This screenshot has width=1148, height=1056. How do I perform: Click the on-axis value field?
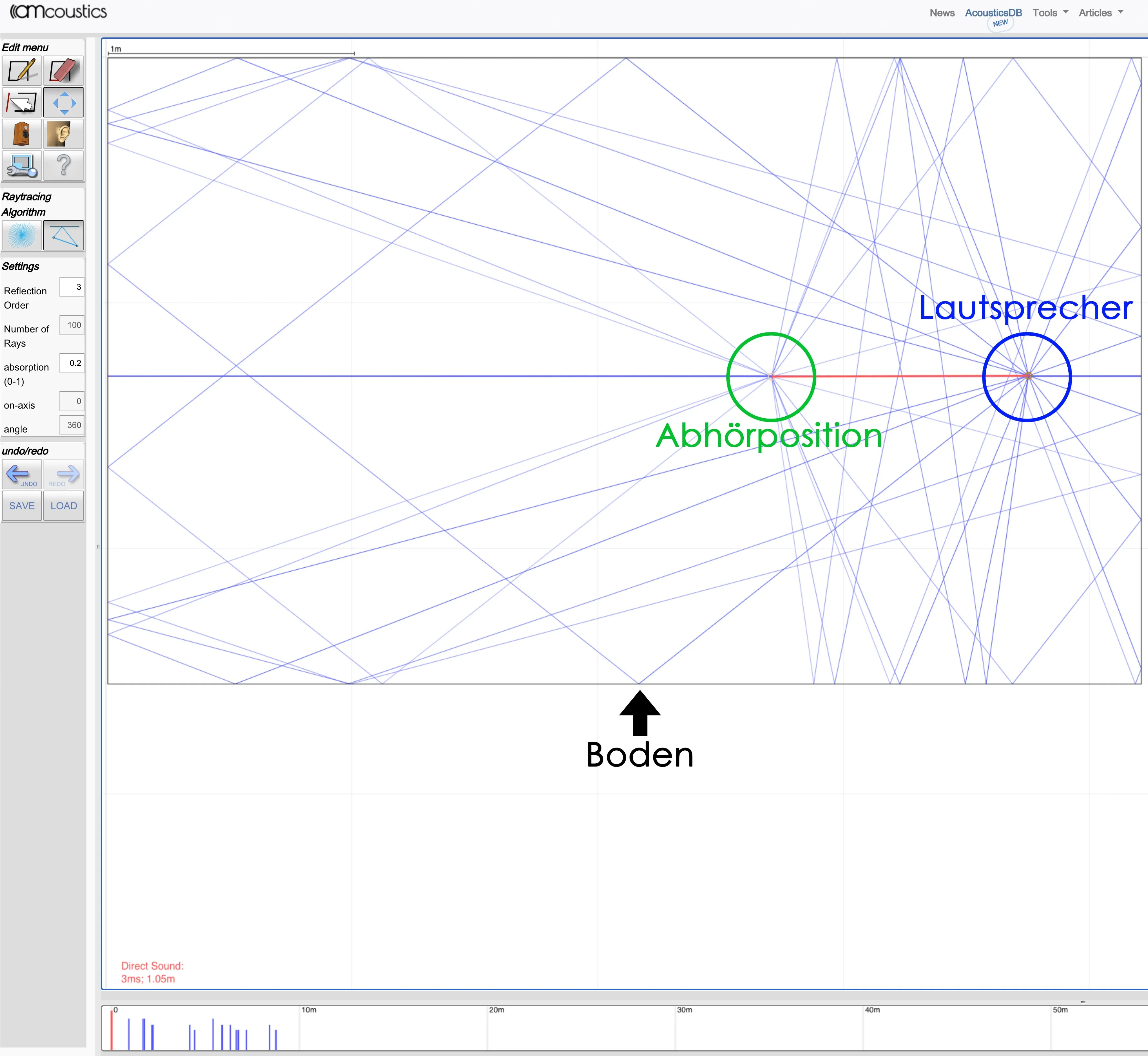click(72, 401)
